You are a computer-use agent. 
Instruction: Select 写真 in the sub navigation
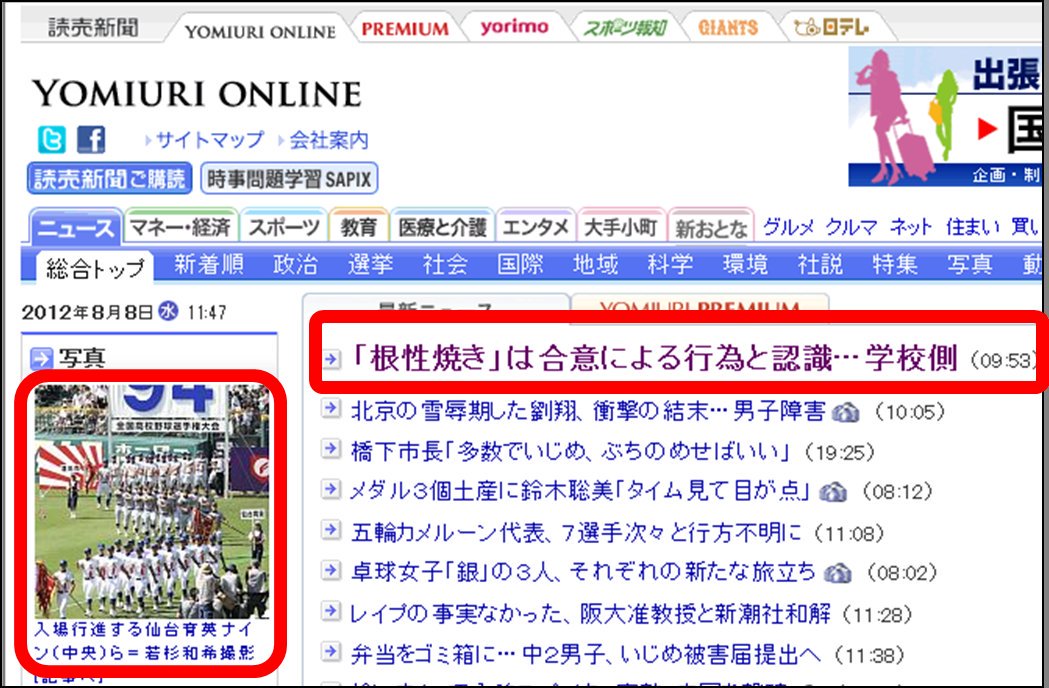pyautogui.click(x=969, y=264)
